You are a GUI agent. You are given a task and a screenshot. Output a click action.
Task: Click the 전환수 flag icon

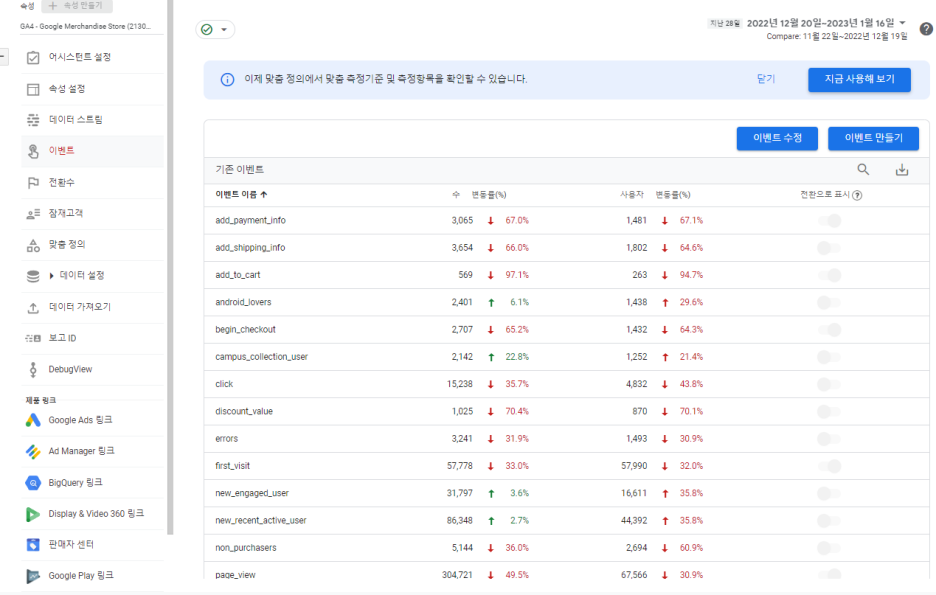(33, 183)
